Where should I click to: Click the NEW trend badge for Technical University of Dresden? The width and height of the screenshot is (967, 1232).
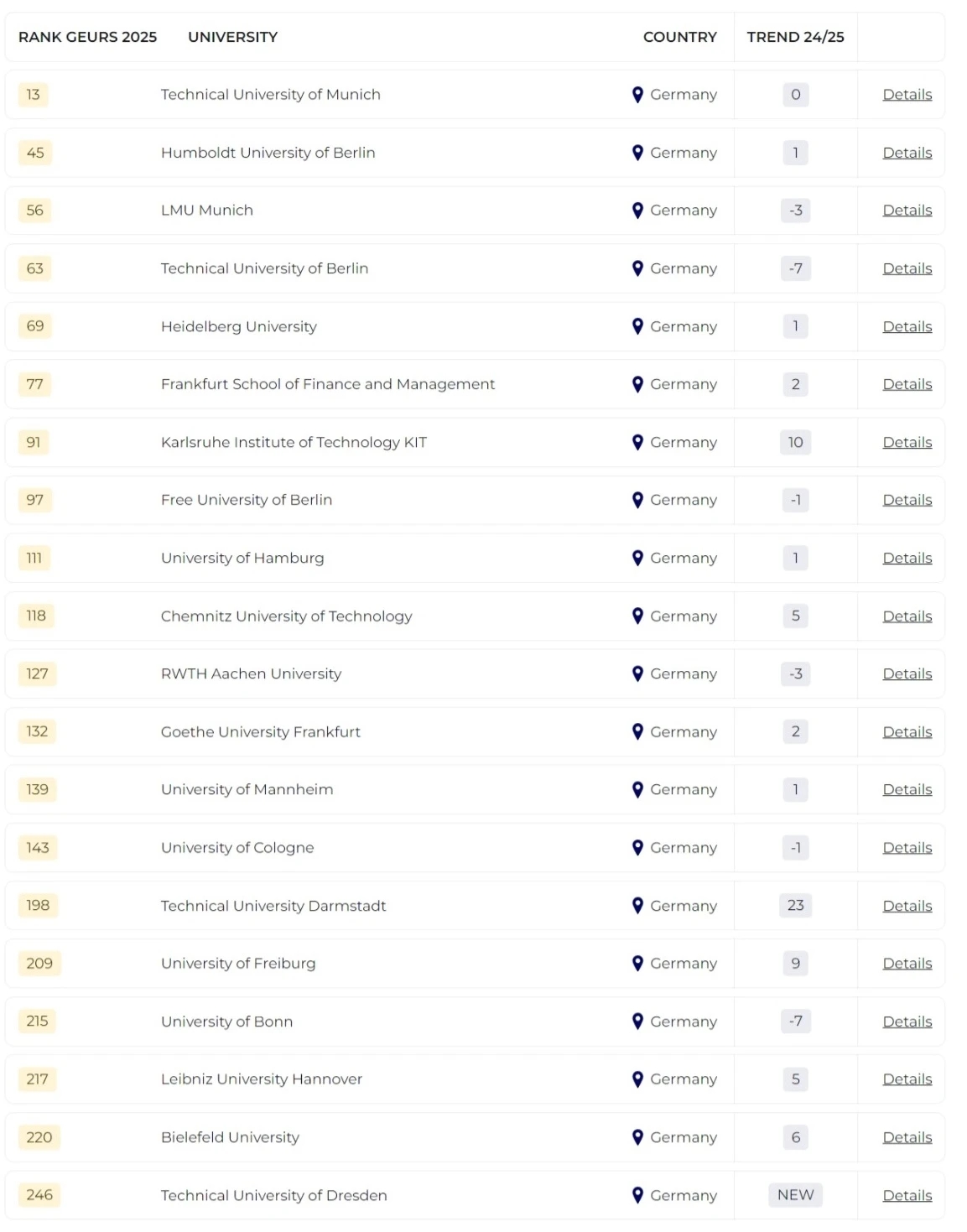pos(794,1195)
